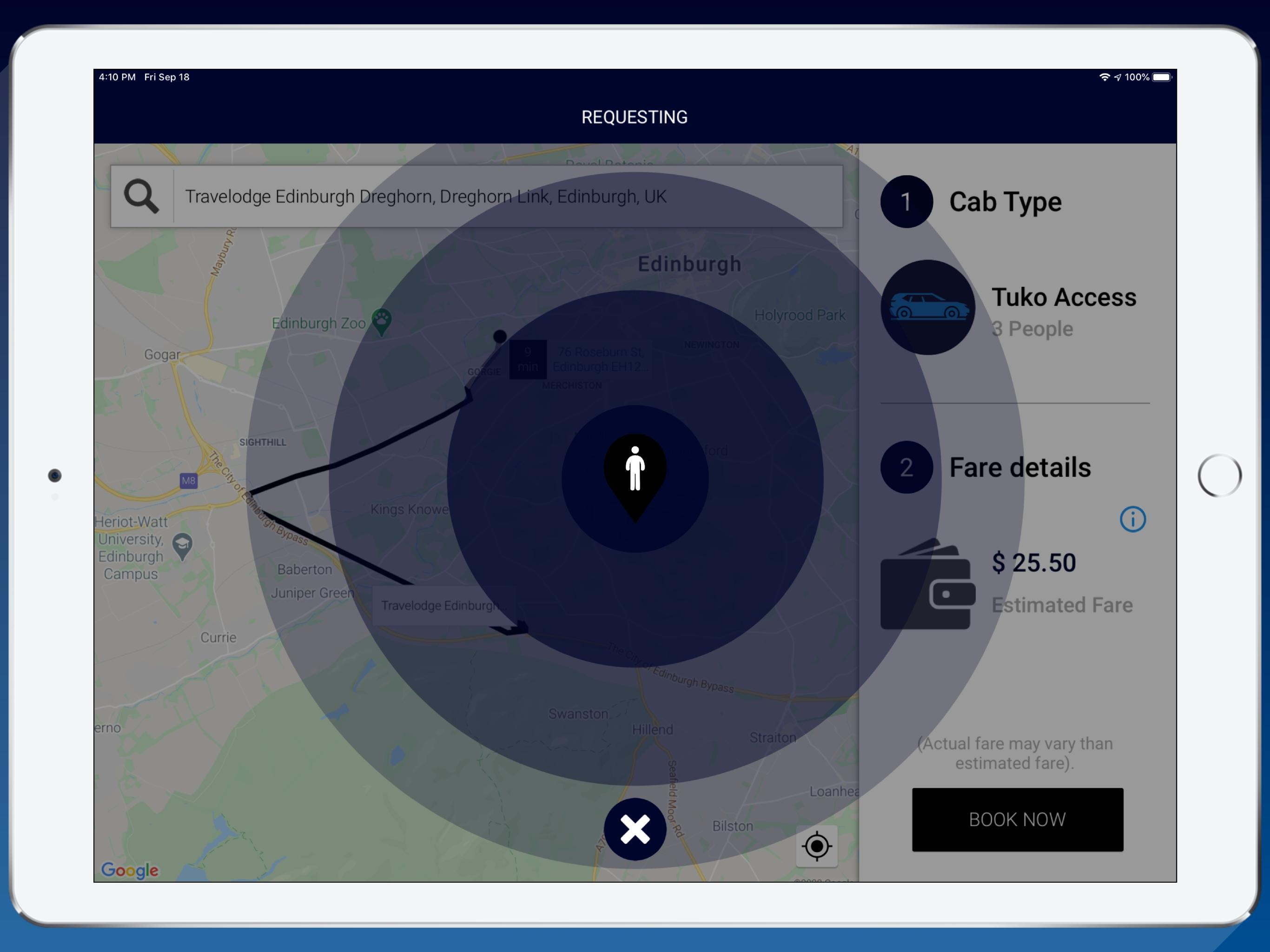The width and height of the screenshot is (1270, 952).
Task: Tap the M8 motorway shield
Action: tap(188, 481)
